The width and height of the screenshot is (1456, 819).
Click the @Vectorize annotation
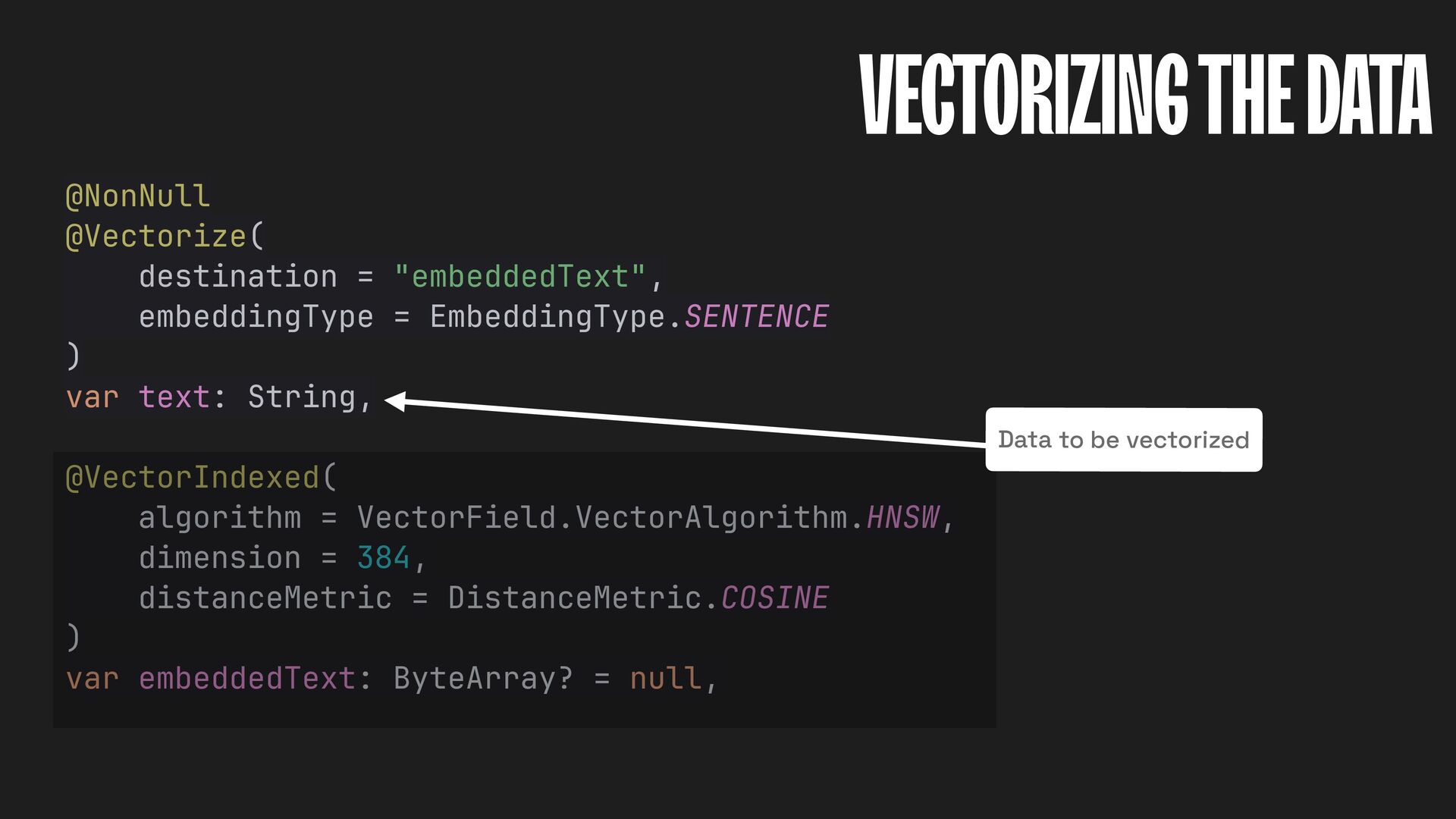coord(156,237)
